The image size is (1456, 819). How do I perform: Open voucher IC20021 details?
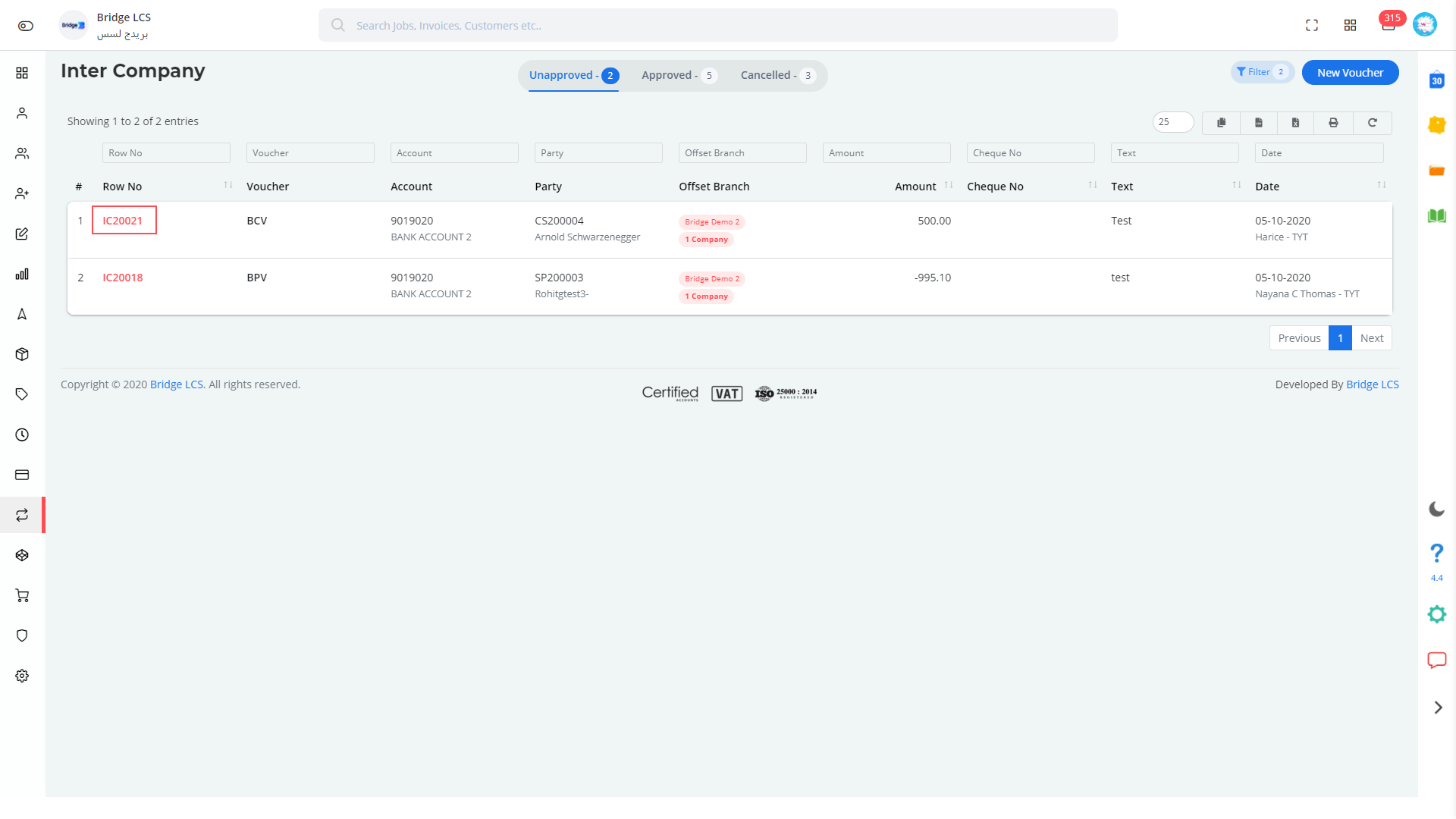(x=122, y=220)
